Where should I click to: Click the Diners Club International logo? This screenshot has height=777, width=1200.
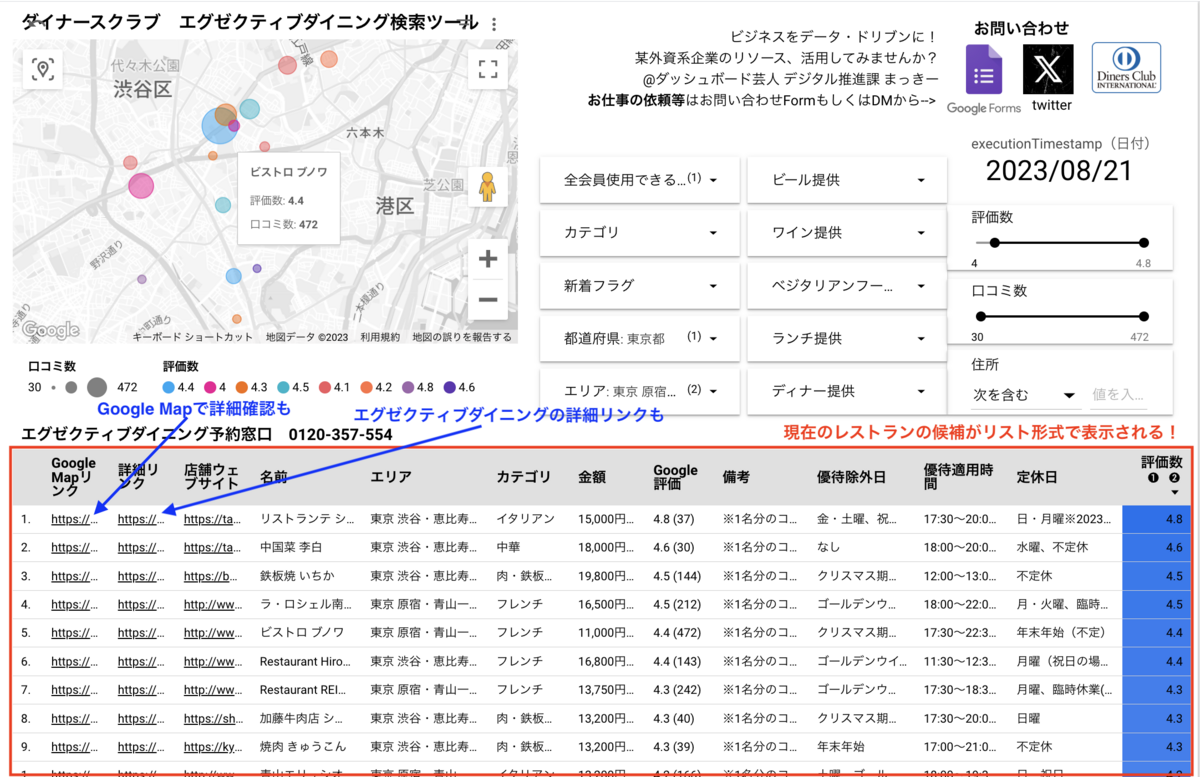pyautogui.click(x=1126, y=68)
